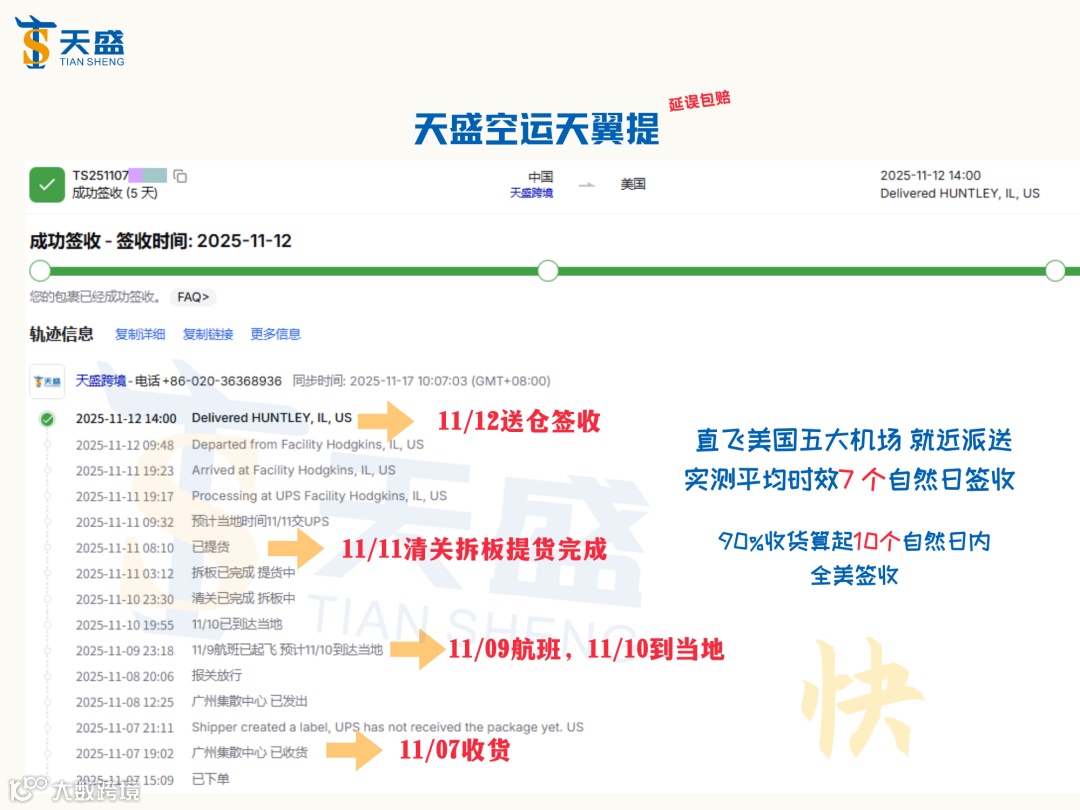
Task: Select the 报关放行 tracking row
Action: pyautogui.click(x=159, y=676)
